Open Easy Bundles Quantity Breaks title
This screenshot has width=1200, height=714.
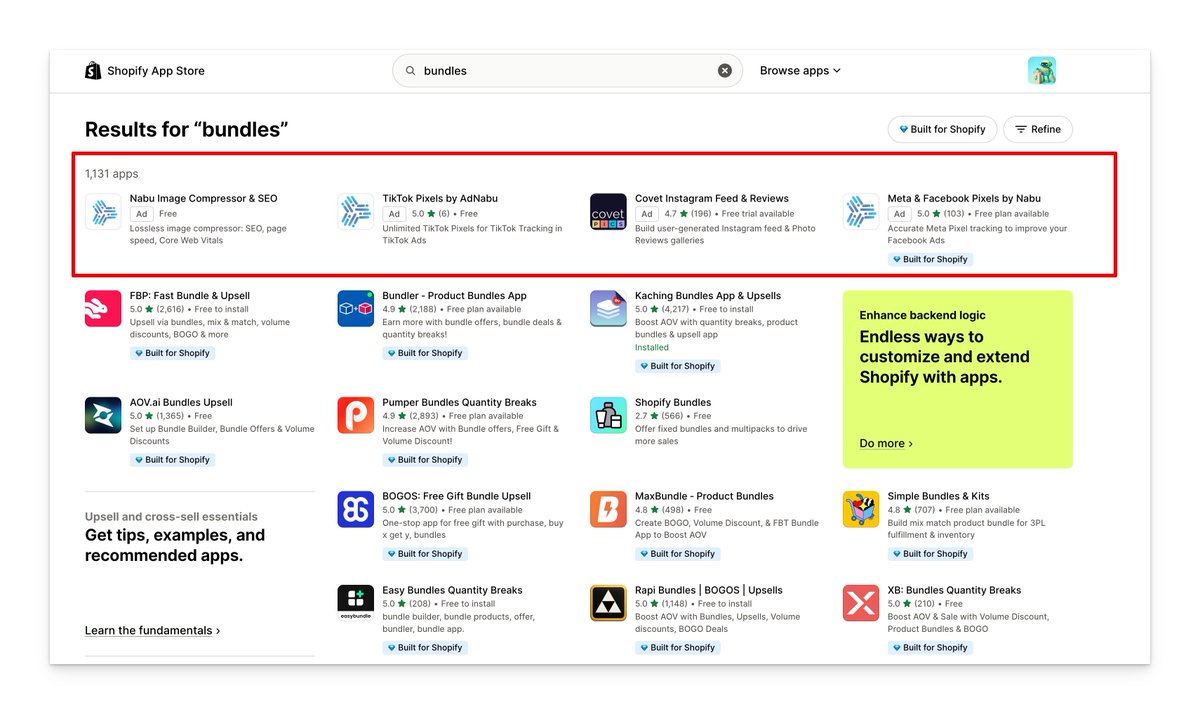pos(452,590)
